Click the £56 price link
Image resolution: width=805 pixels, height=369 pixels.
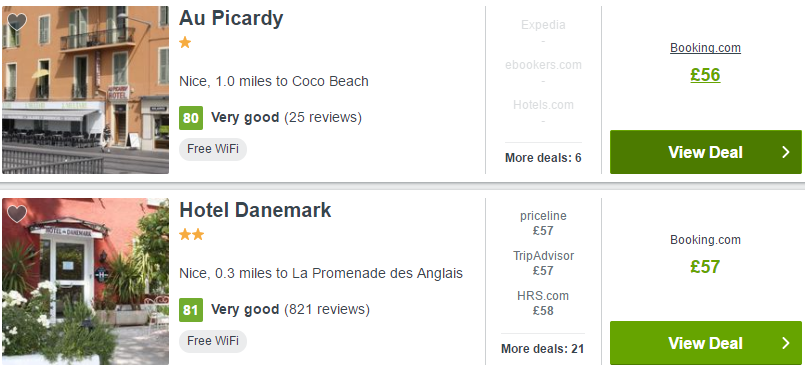pos(705,75)
